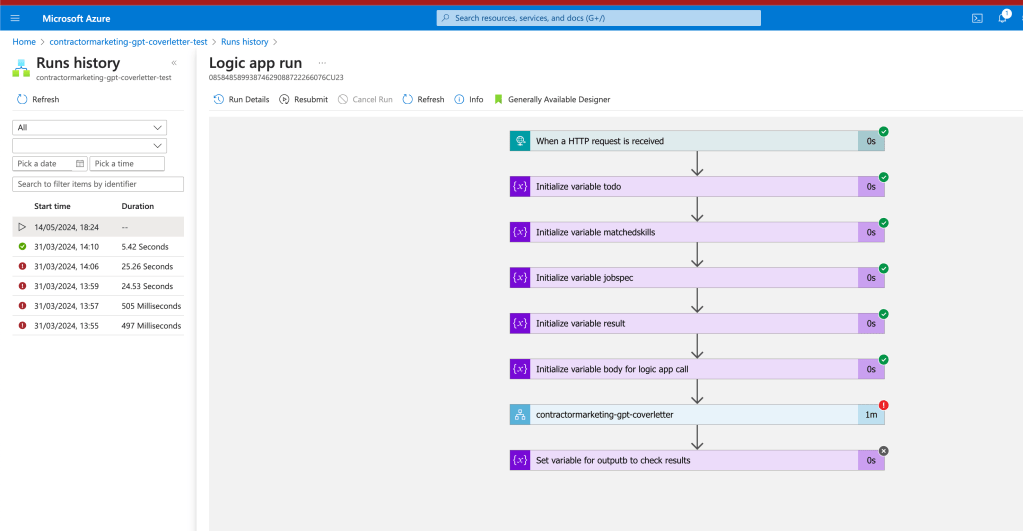Select the failed 31/03/2024 14:06 run

tap(98, 266)
